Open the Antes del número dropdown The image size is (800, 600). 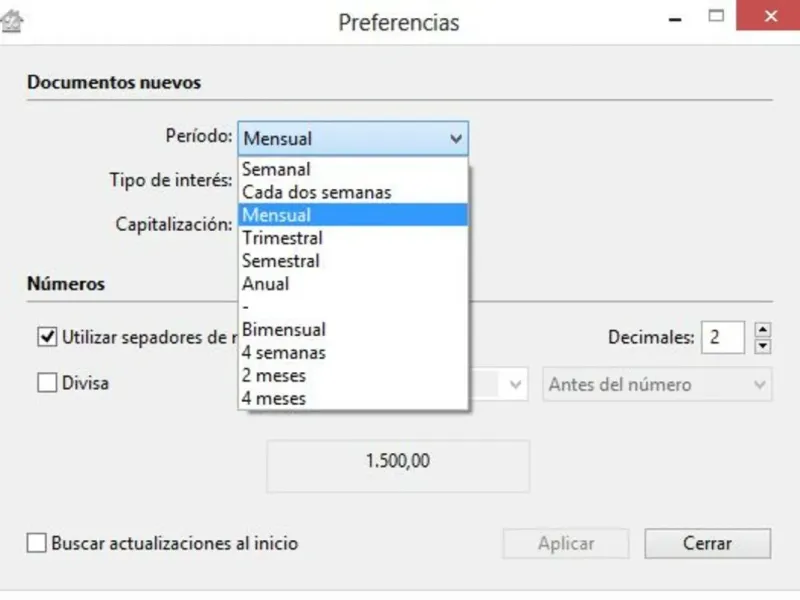click(657, 385)
